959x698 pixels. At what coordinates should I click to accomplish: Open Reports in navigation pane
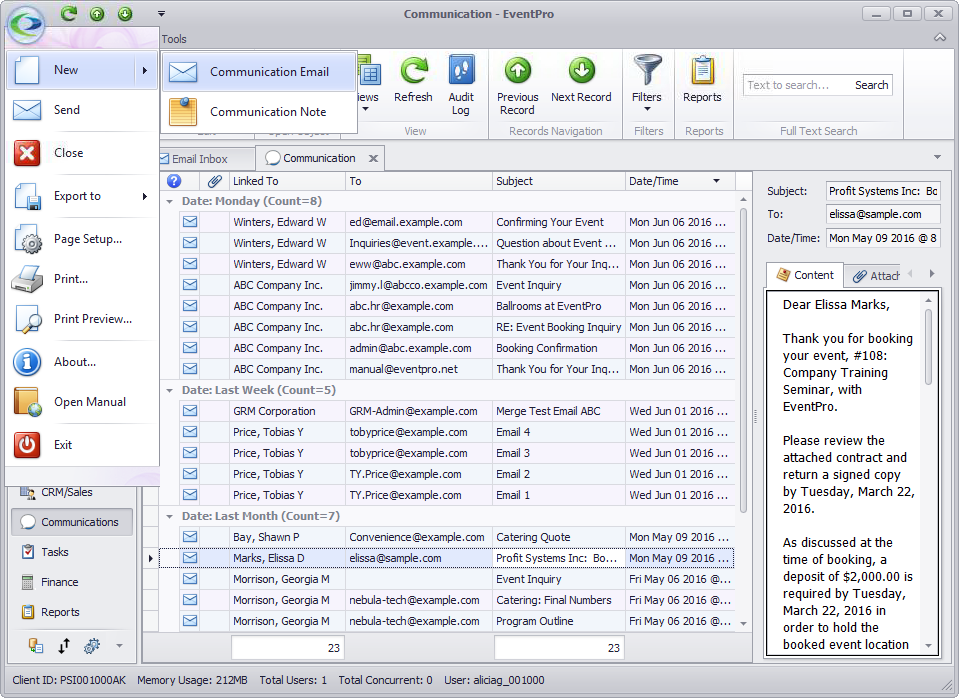click(x=72, y=612)
